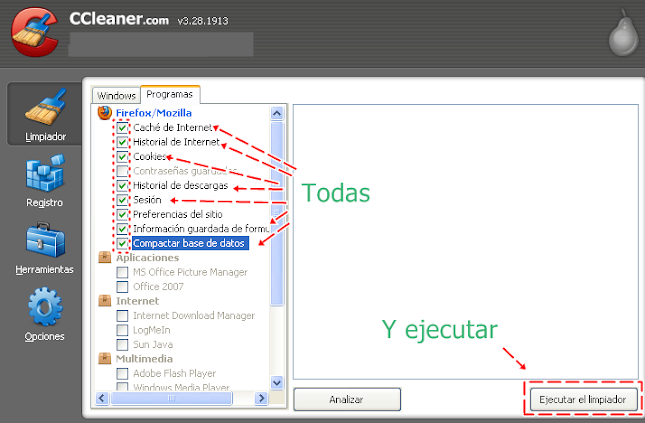The image size is (645, 423).
Task: Open the Herramientas toolbox section
Action: 44,248
